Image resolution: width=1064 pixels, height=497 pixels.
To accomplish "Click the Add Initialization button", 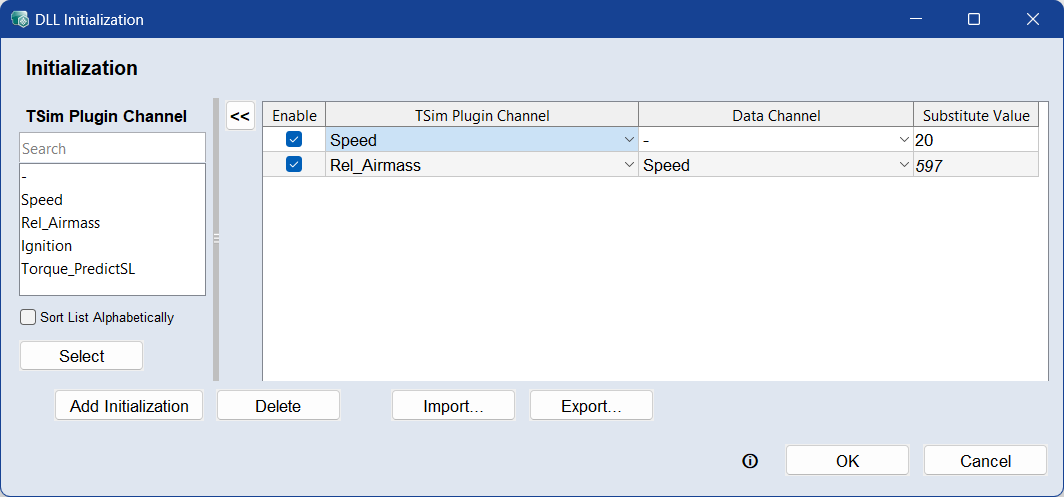I will click(129, 406).
